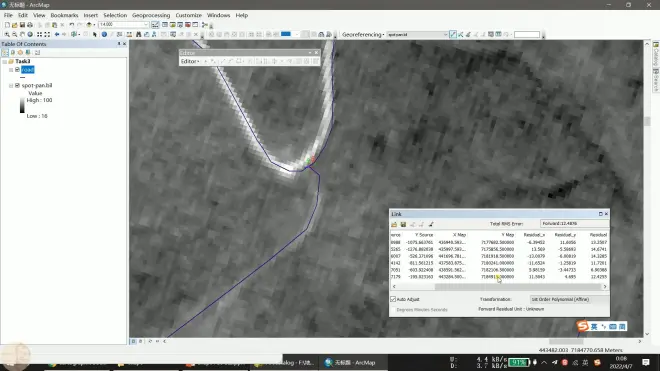Click the Zoom In tool icon
Image resolution: width=660 pixels, height=371 pixels.
pos(7,35)
